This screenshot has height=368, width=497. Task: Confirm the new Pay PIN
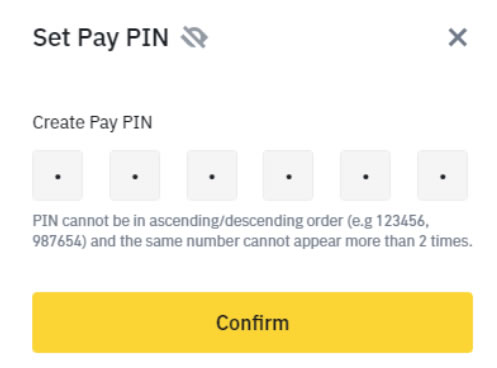(x=252, y=322)
